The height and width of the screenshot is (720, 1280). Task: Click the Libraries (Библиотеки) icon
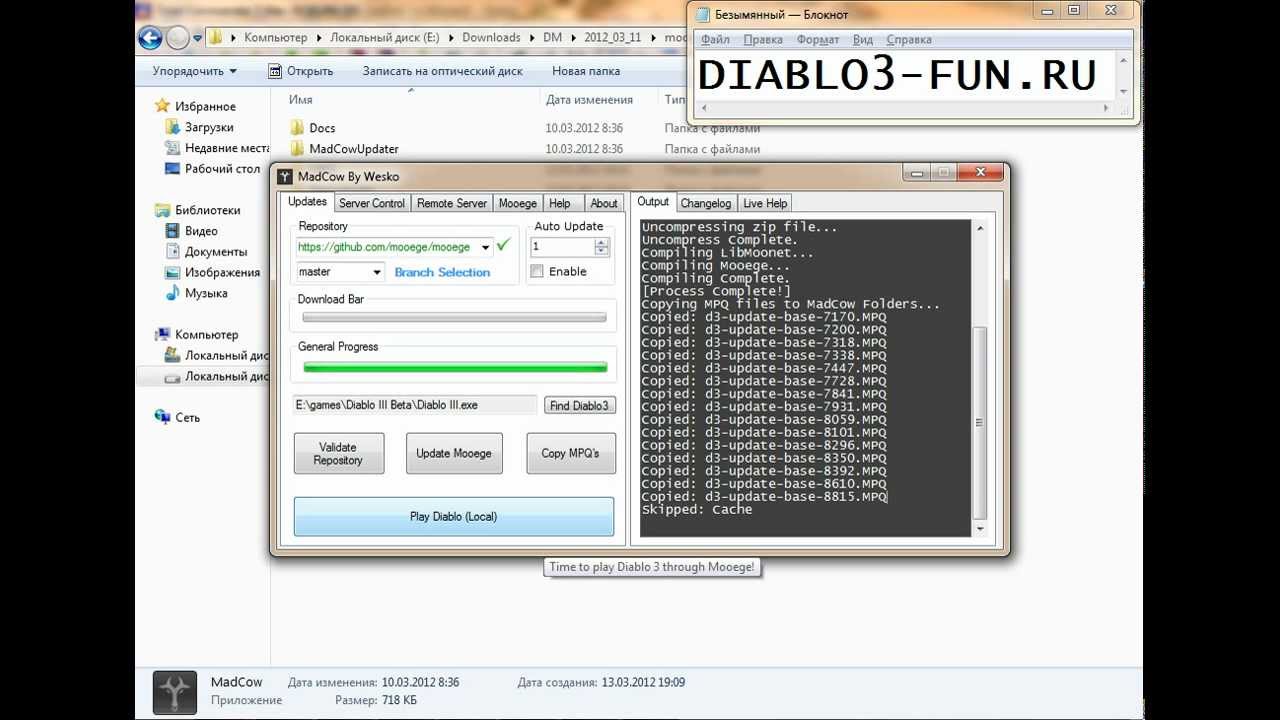pos(163,210)
